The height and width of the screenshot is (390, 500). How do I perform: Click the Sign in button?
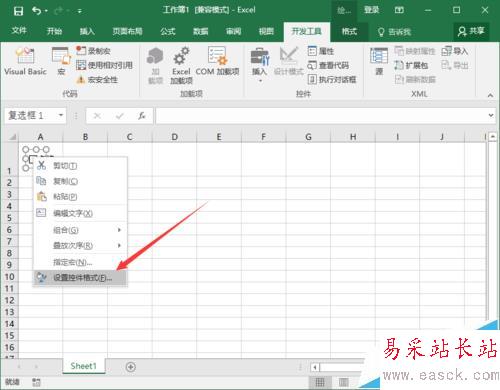(371, 10)
